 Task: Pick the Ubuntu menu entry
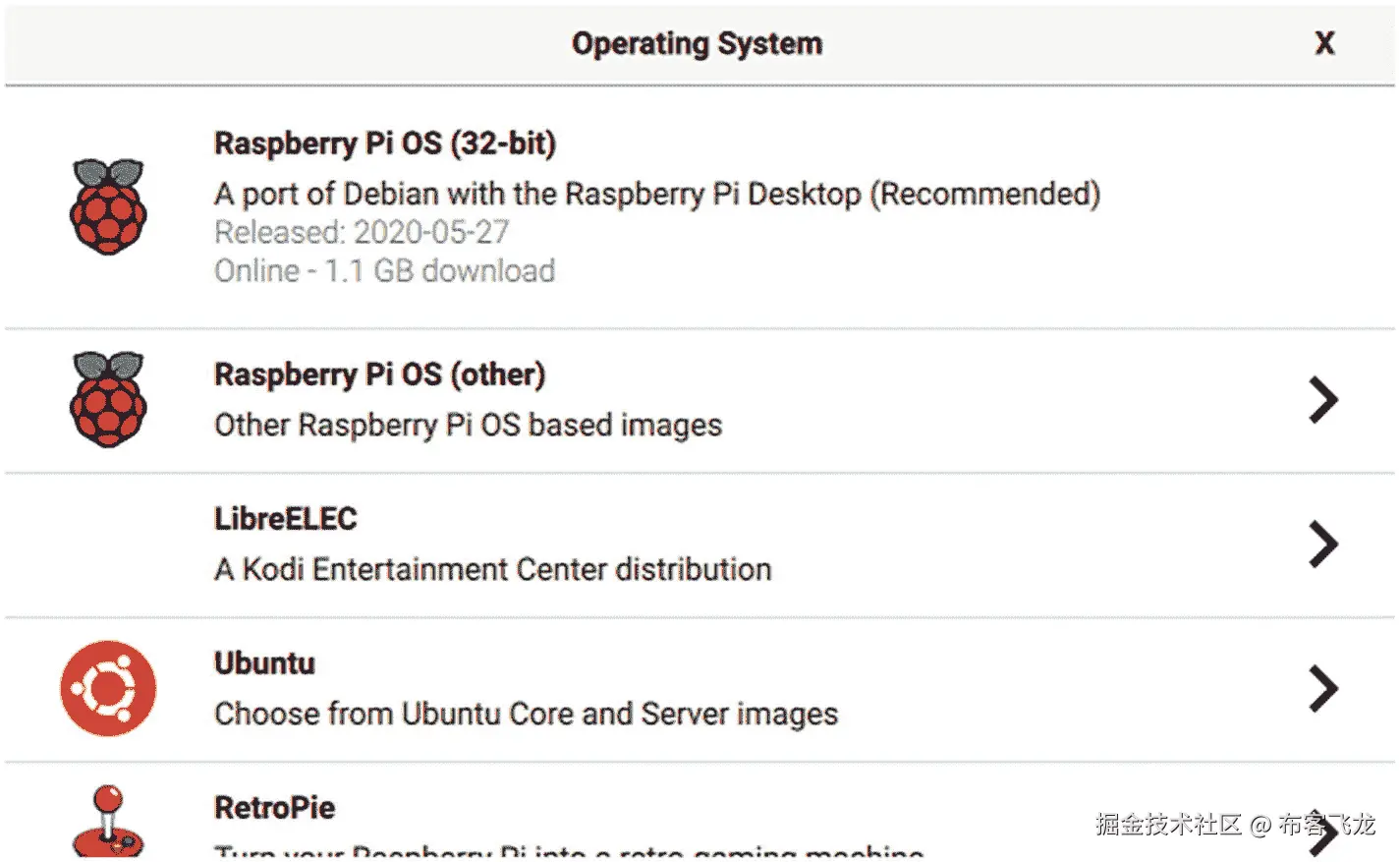[x=264, y=663]
